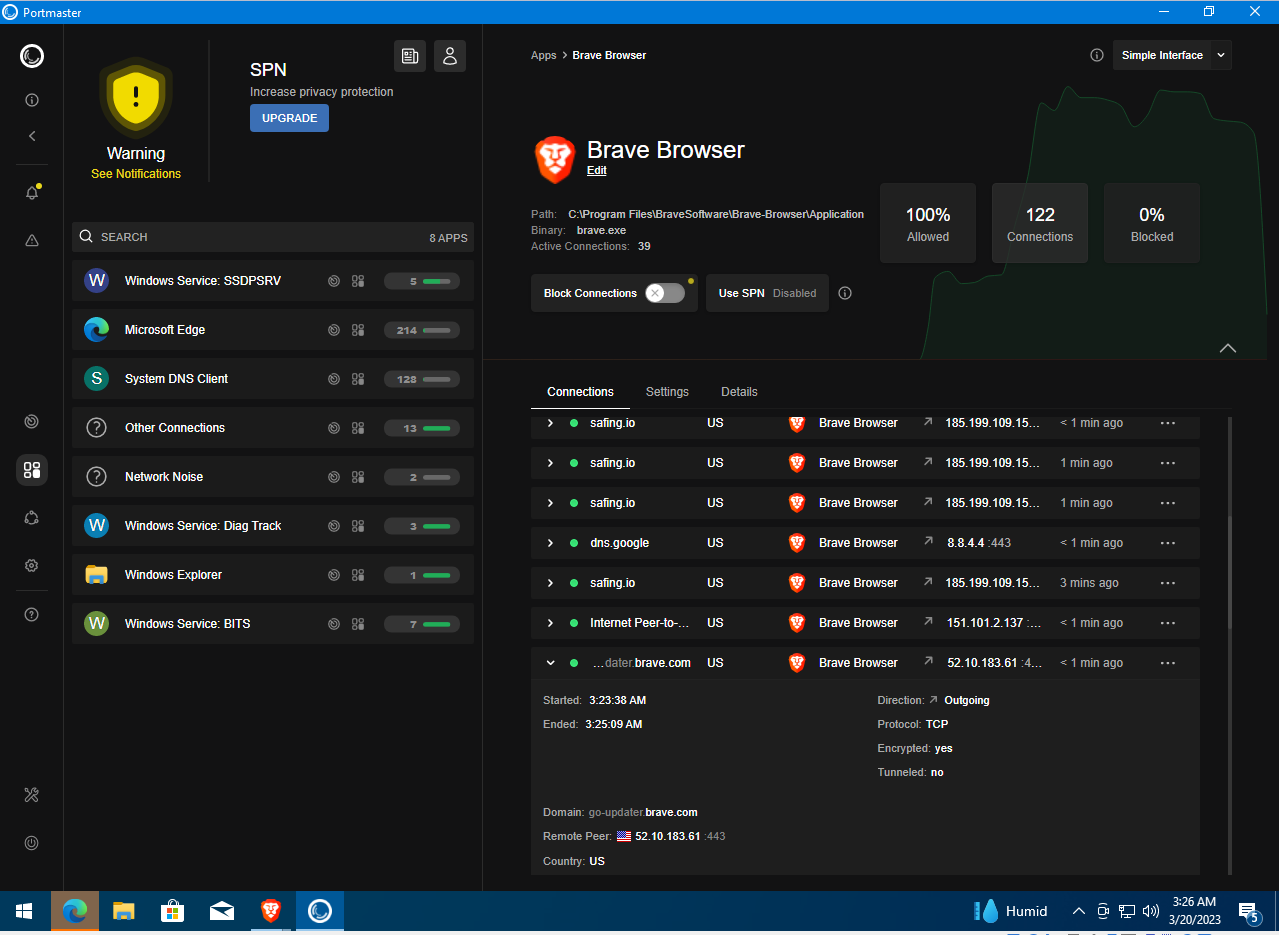Switch to the Details tab
This screenshot has height=935, width=1279.
pyautogui.click(x=739, y=392)
